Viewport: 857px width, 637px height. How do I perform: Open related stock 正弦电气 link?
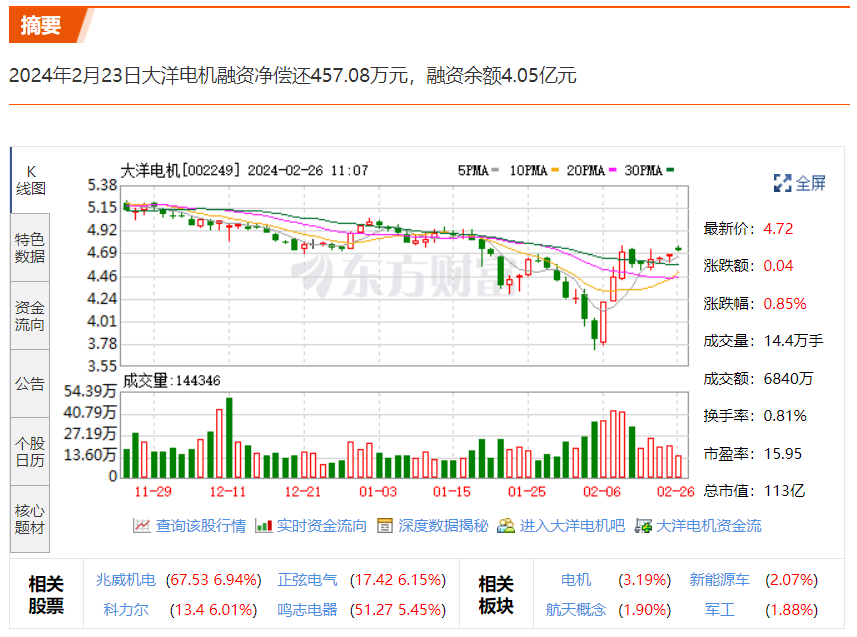[x=307, y=580]
